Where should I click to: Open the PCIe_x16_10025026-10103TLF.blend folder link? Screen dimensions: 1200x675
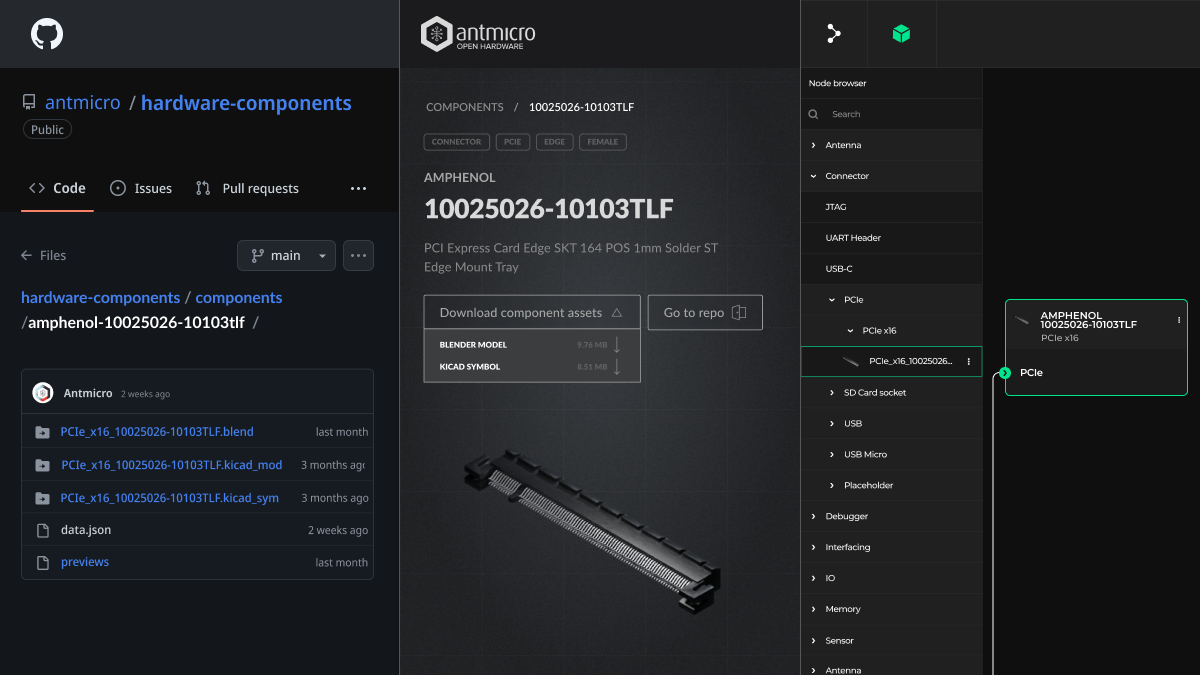tap(156, 432)
